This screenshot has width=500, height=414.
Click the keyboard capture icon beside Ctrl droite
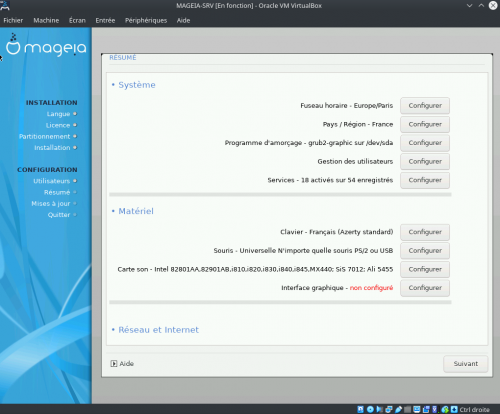pos(454,409)
